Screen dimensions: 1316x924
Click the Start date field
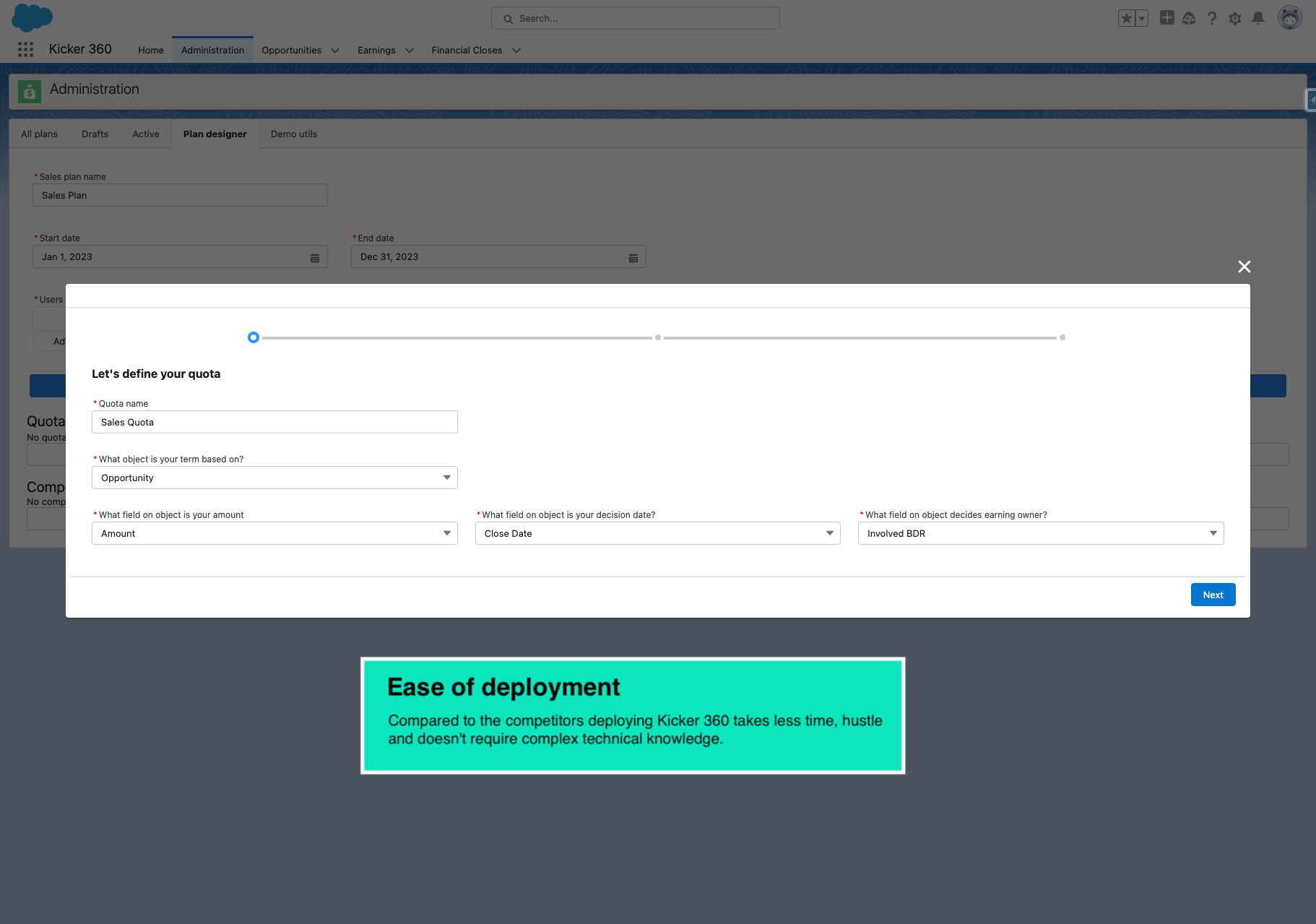click(180, 256)
